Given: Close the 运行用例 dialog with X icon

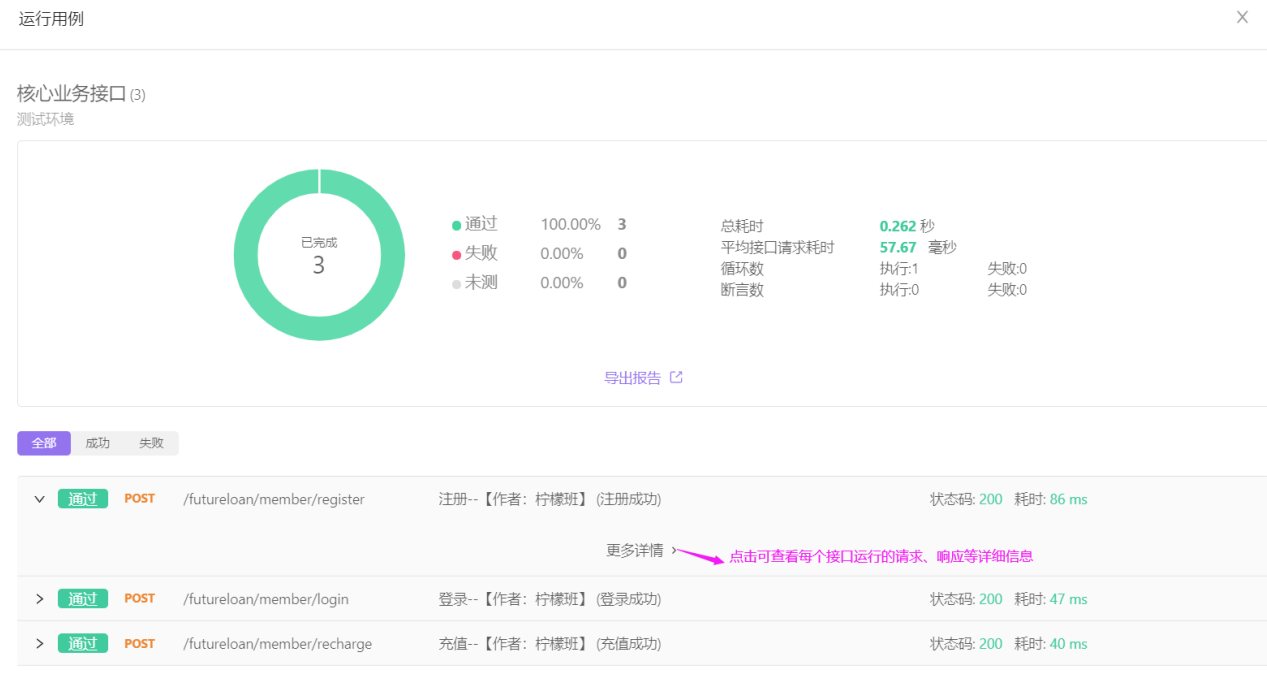Looking at the screenshot, I should (x=1242, y=17).
